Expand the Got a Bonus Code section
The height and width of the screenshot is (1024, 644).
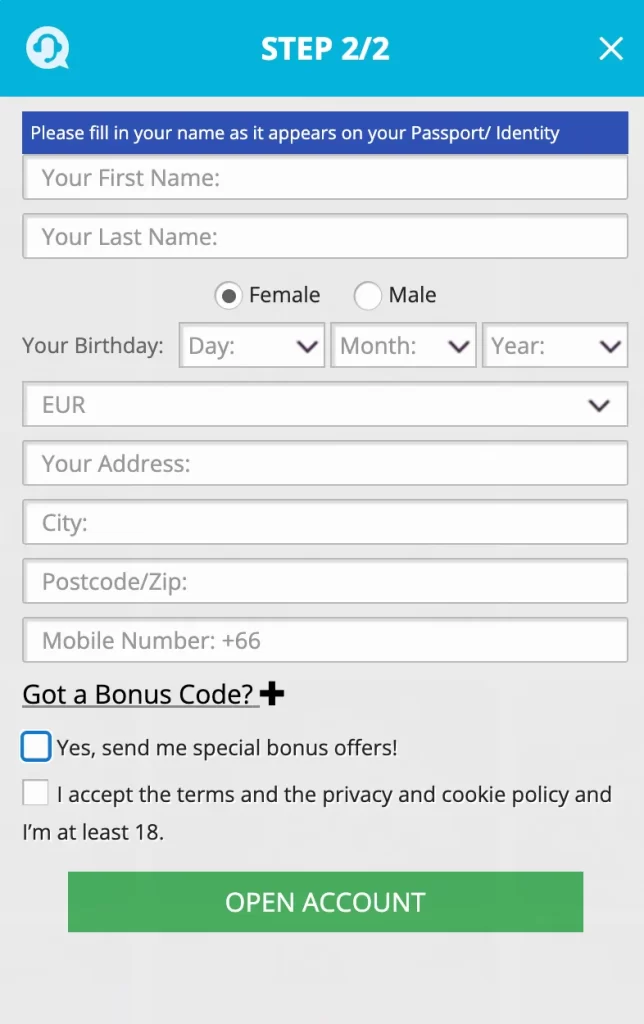coord(139,694)
